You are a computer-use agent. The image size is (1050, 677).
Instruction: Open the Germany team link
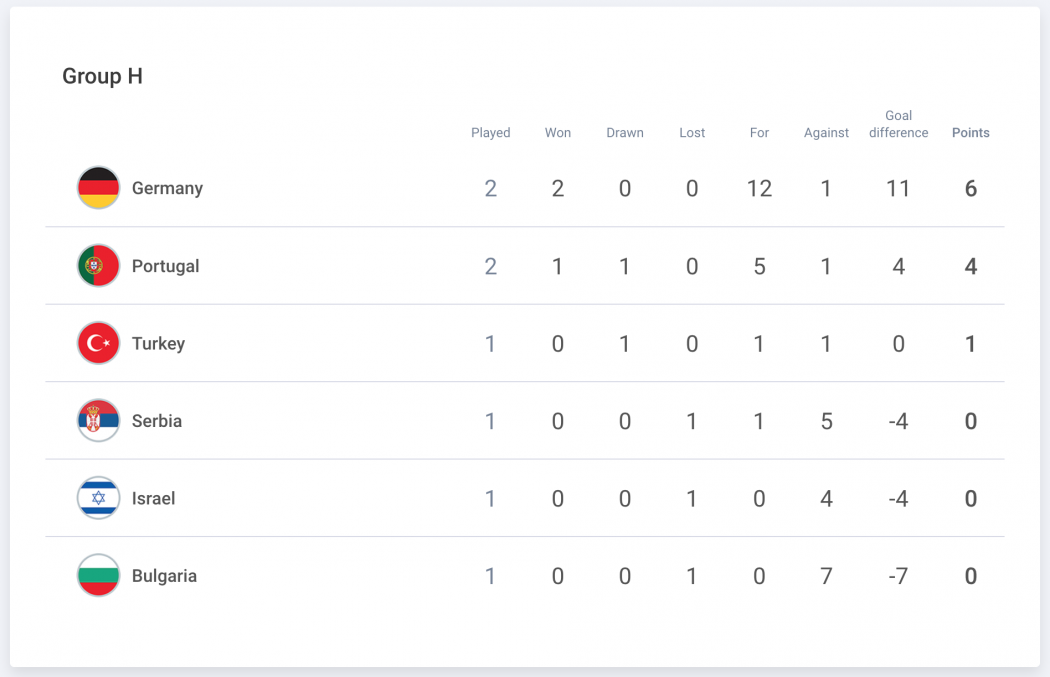167,188
